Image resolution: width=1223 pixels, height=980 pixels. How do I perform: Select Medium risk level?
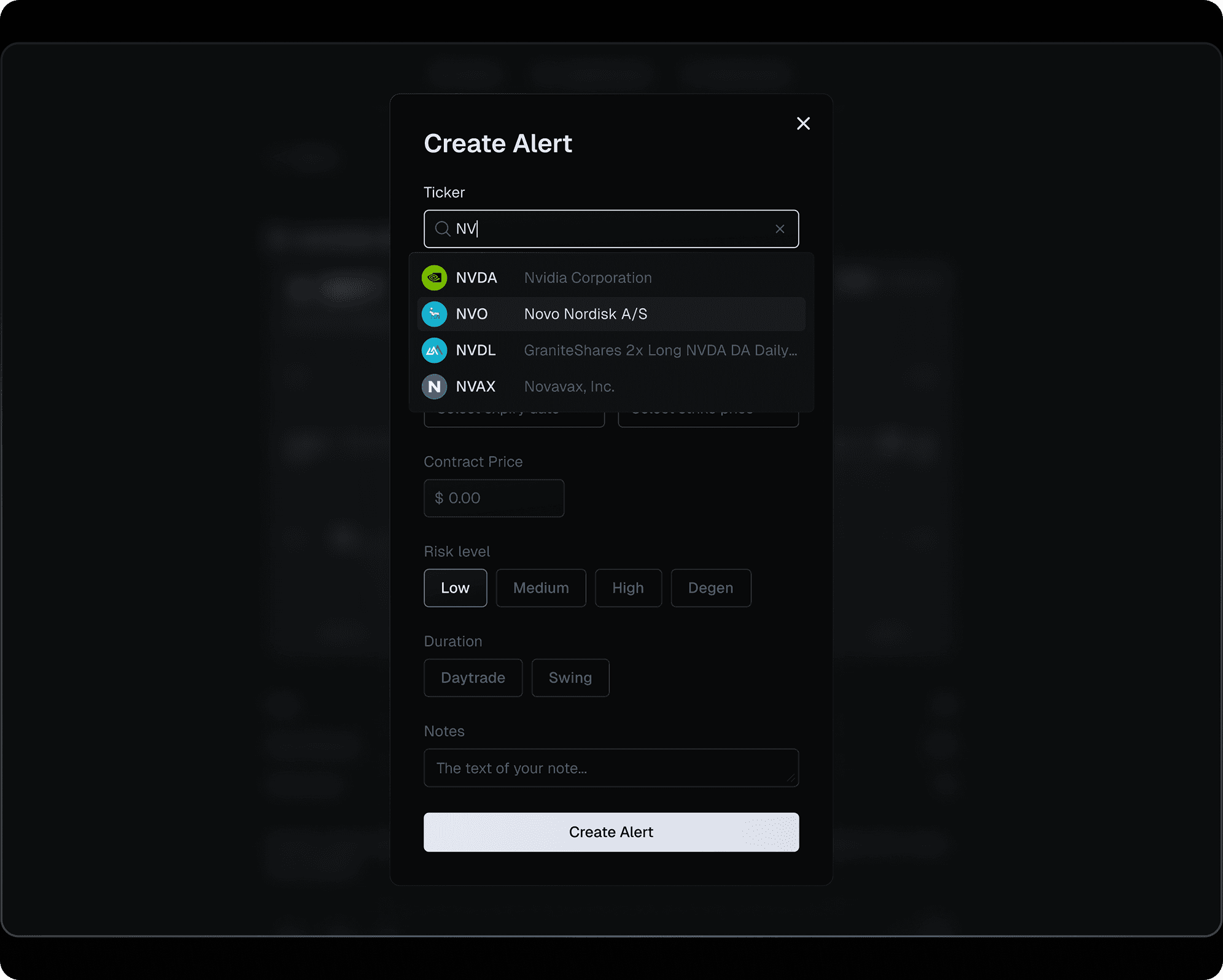(x=540, y=588)
